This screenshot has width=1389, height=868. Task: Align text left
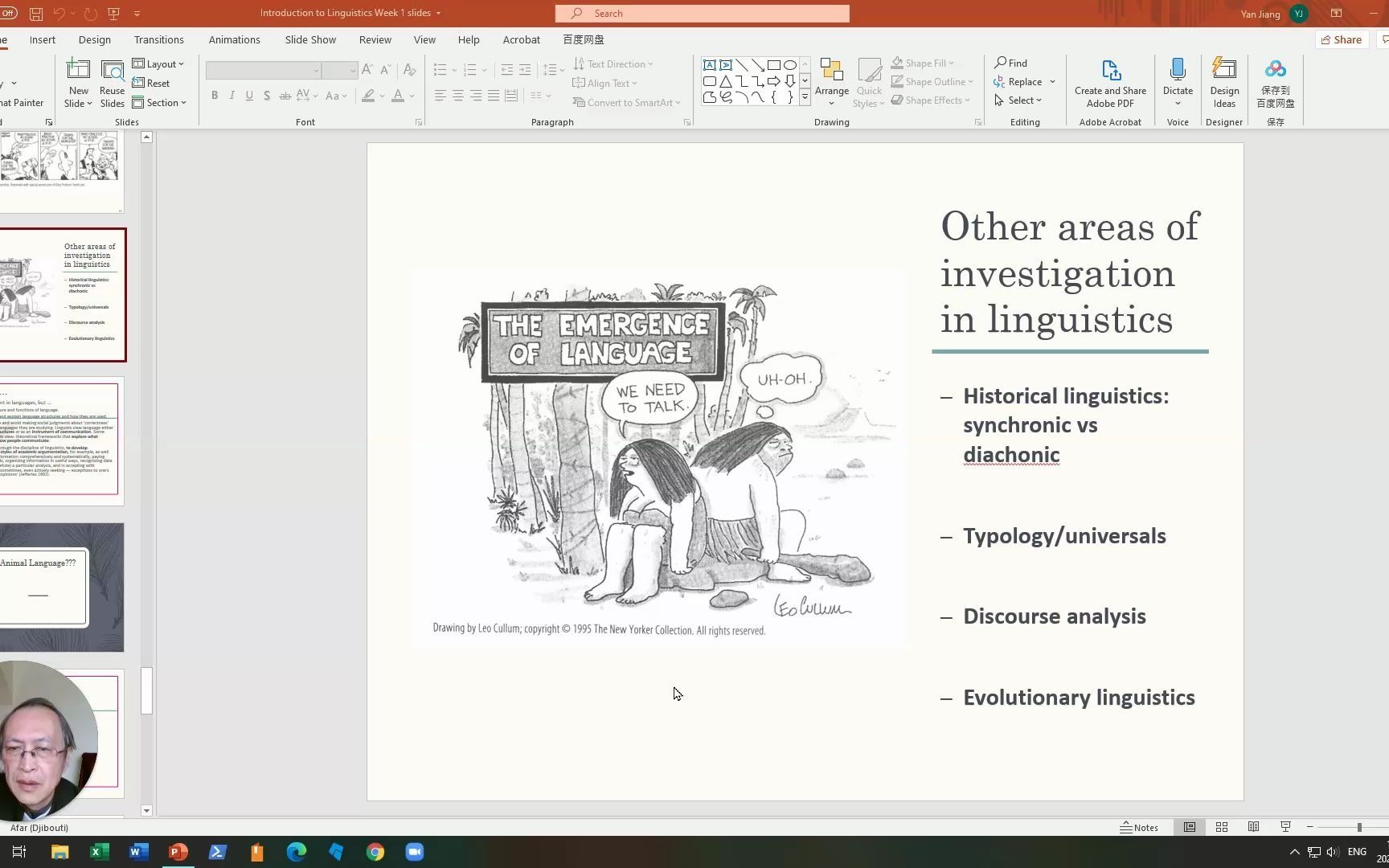point(440,96)
